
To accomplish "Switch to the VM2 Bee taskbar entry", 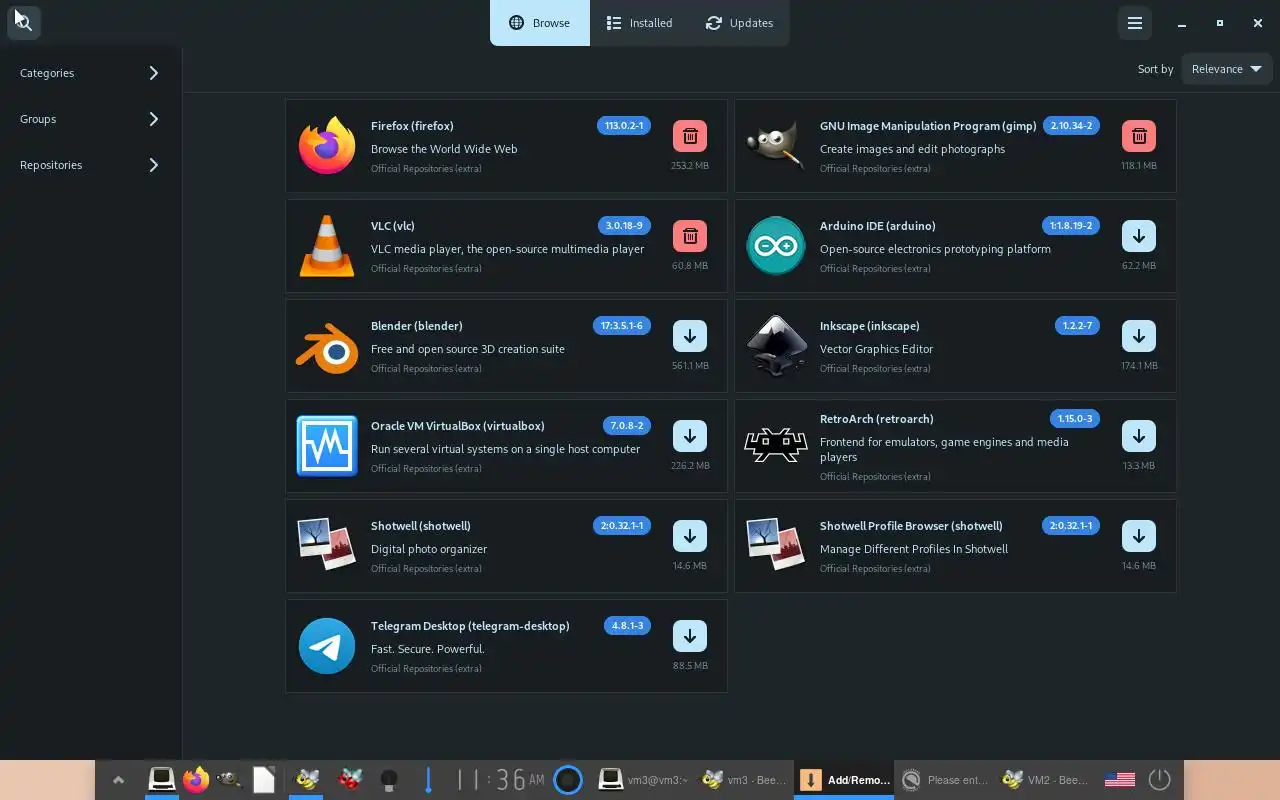I will (x=1045, y=780).
